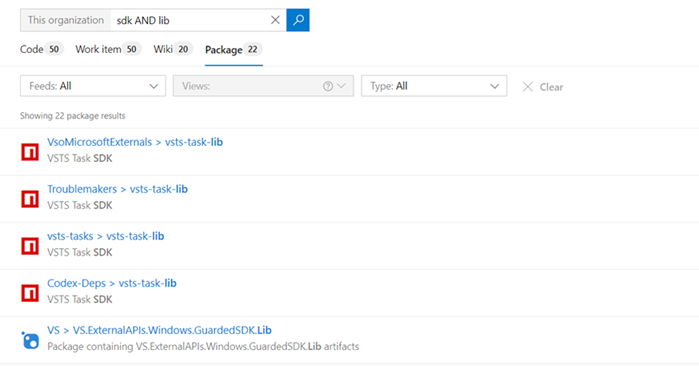The image size is (699, 366).
Task: Open the Type: All dropdown
Action: [434, 86]
